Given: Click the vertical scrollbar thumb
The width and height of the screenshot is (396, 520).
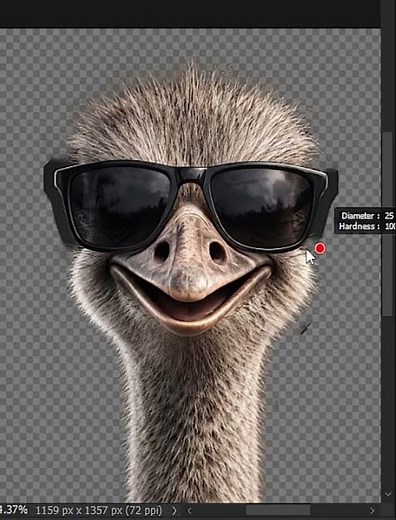Looking at the screenshot, I should [387, 224].
